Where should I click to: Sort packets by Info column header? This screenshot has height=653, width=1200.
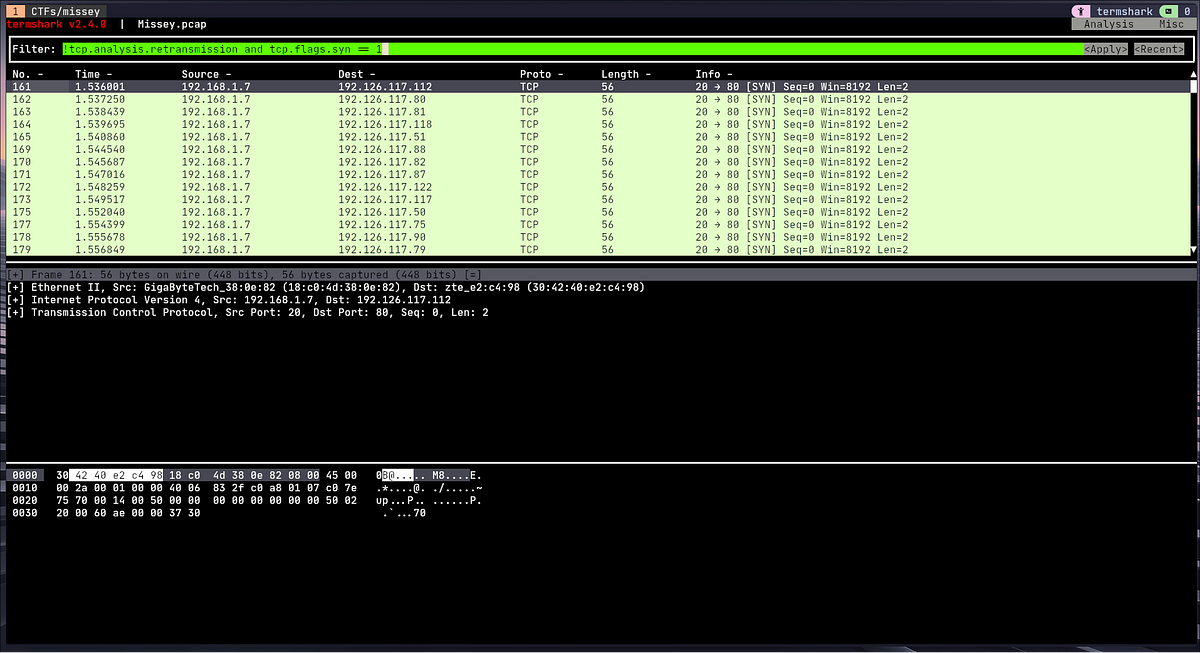pos(714,75)
